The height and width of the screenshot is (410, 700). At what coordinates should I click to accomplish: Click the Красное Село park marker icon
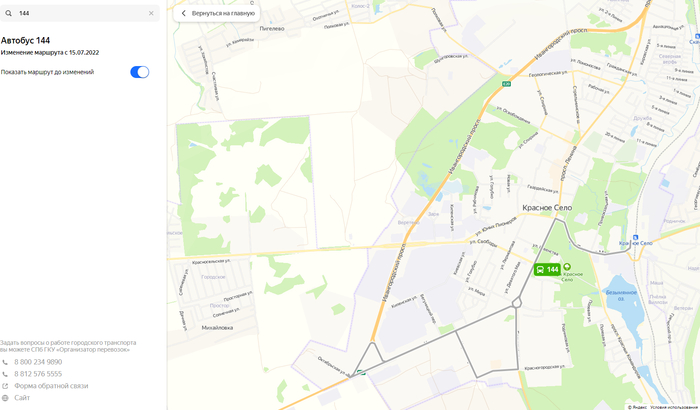[x=567, y=267]
